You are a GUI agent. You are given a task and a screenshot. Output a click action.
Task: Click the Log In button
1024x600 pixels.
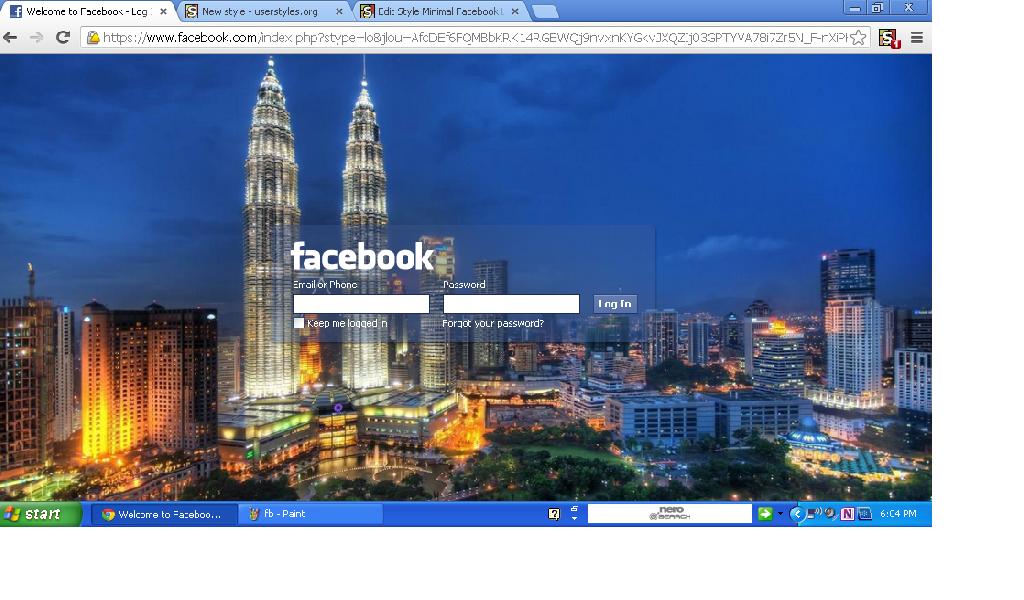[x=615, y=304]
